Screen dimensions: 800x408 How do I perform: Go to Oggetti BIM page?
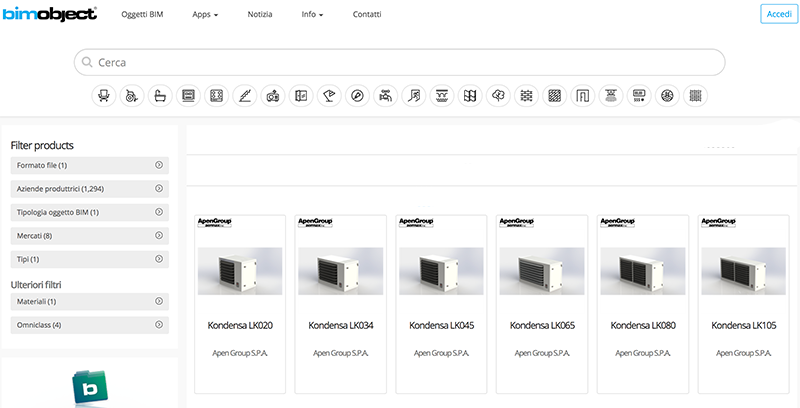[x=142, y=14]
